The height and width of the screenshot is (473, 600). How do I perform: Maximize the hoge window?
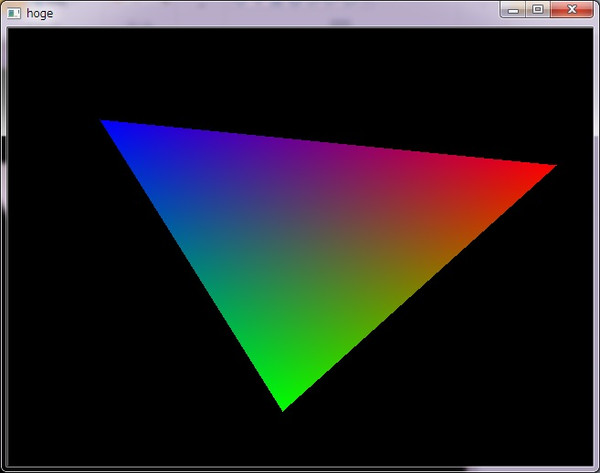(538, 10)
